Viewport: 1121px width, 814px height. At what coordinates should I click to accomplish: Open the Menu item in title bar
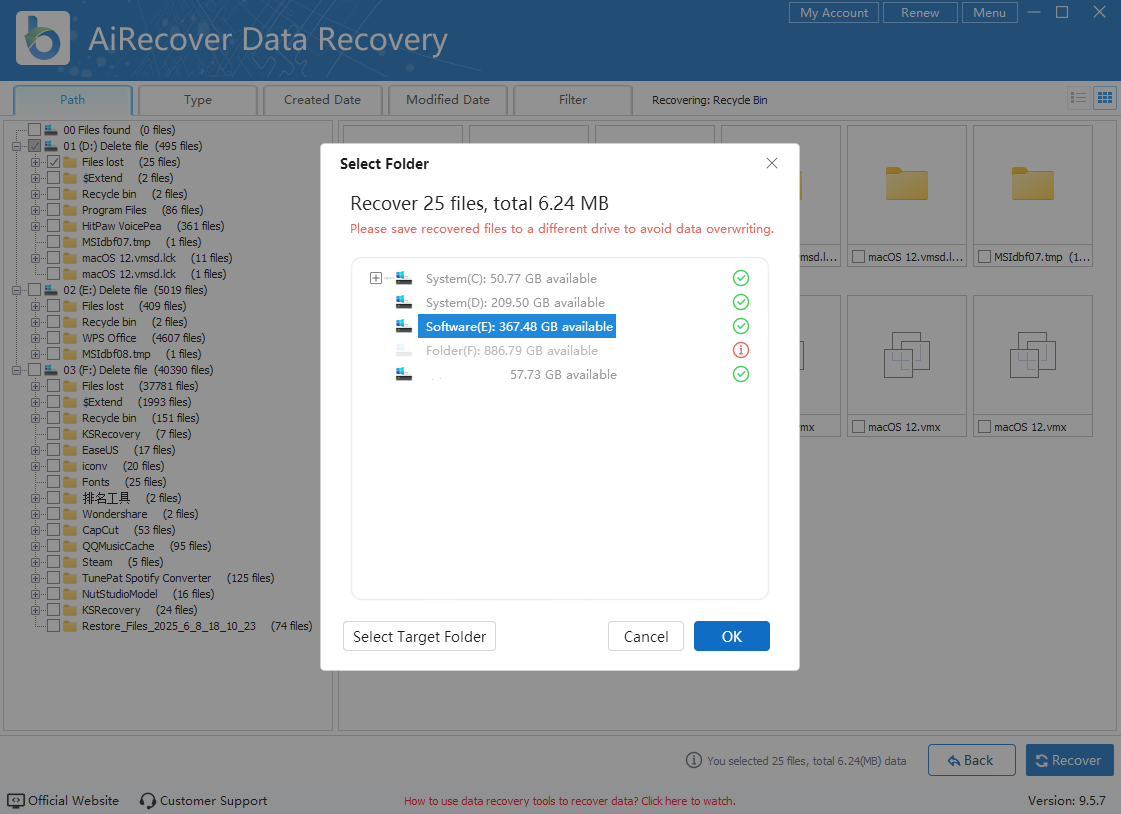click(x=989, y=13)
